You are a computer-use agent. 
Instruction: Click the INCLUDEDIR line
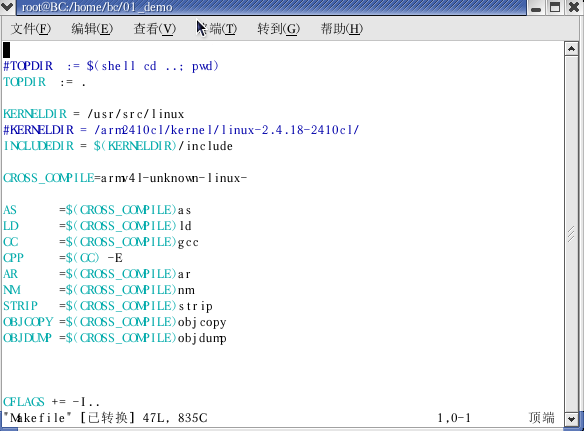[x=118, y=146]
